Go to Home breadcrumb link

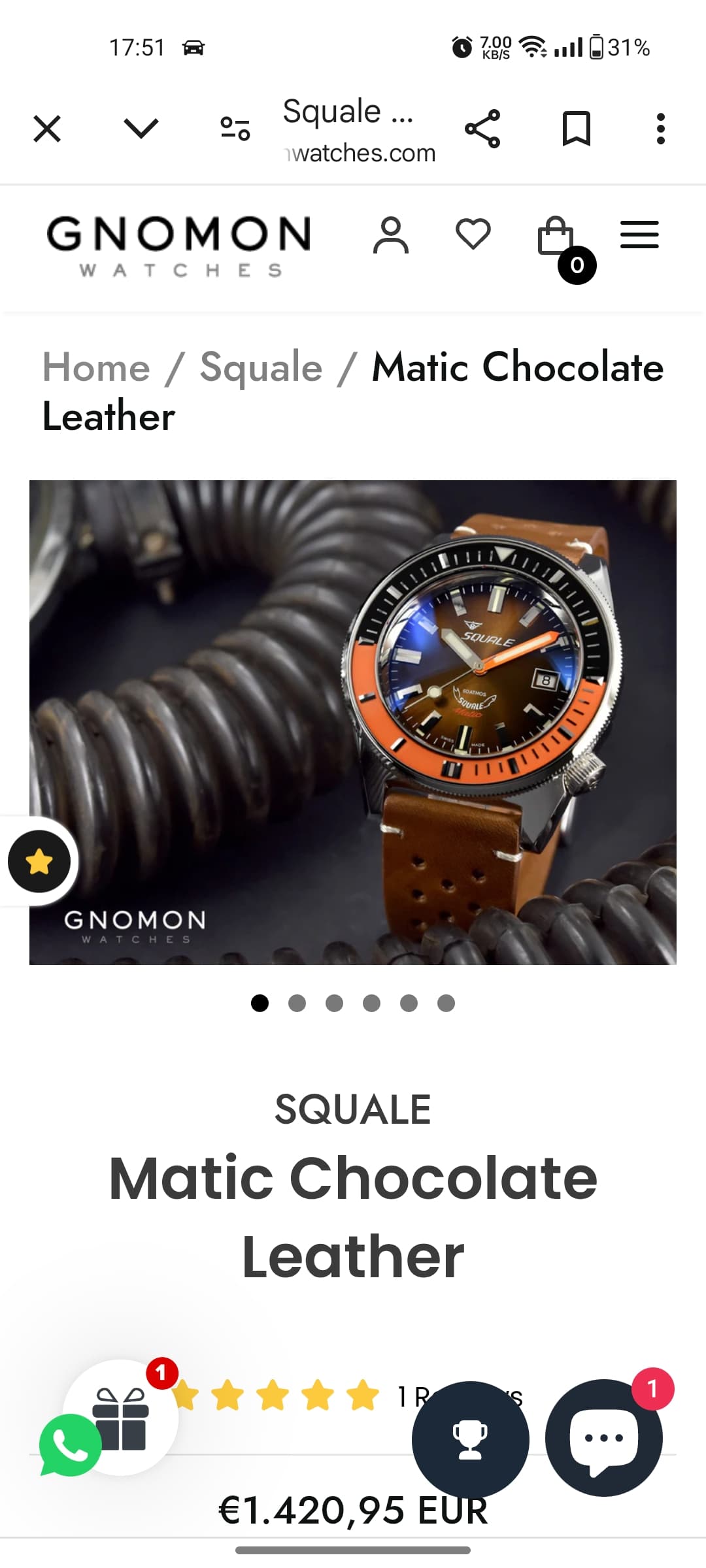tap(97, 367)
